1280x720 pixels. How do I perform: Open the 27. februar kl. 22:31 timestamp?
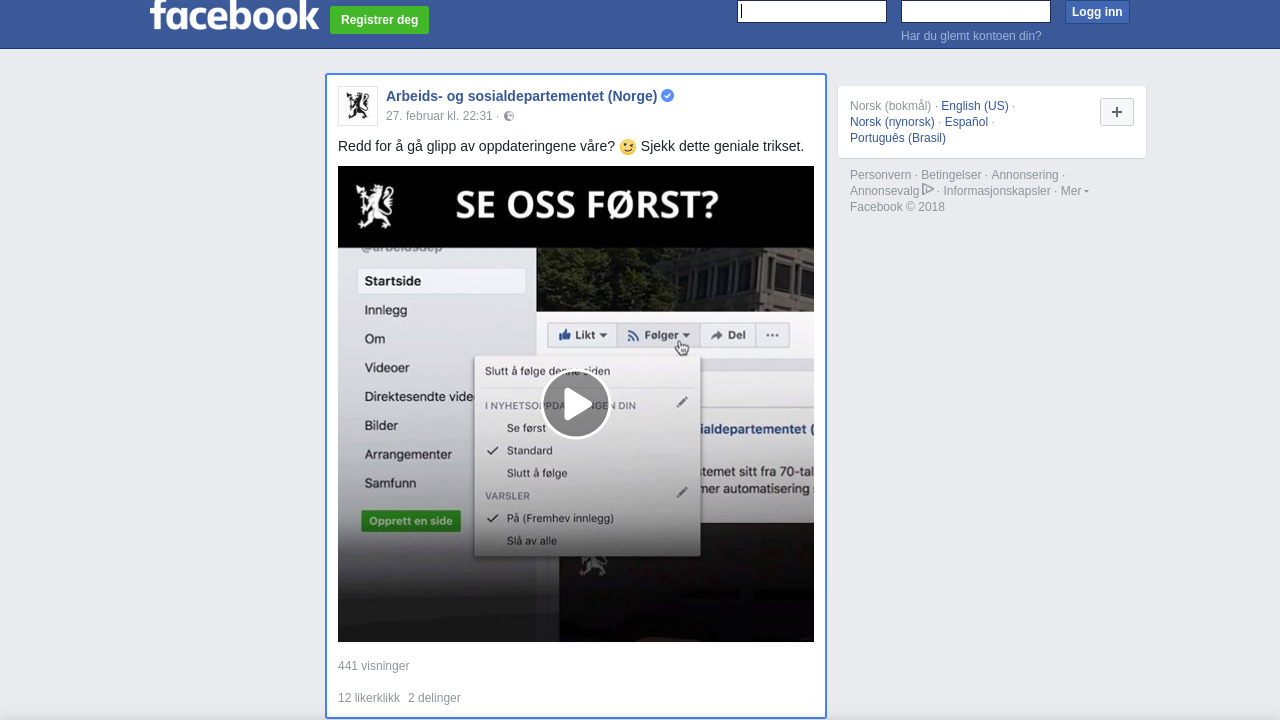[x=439, y=116]
